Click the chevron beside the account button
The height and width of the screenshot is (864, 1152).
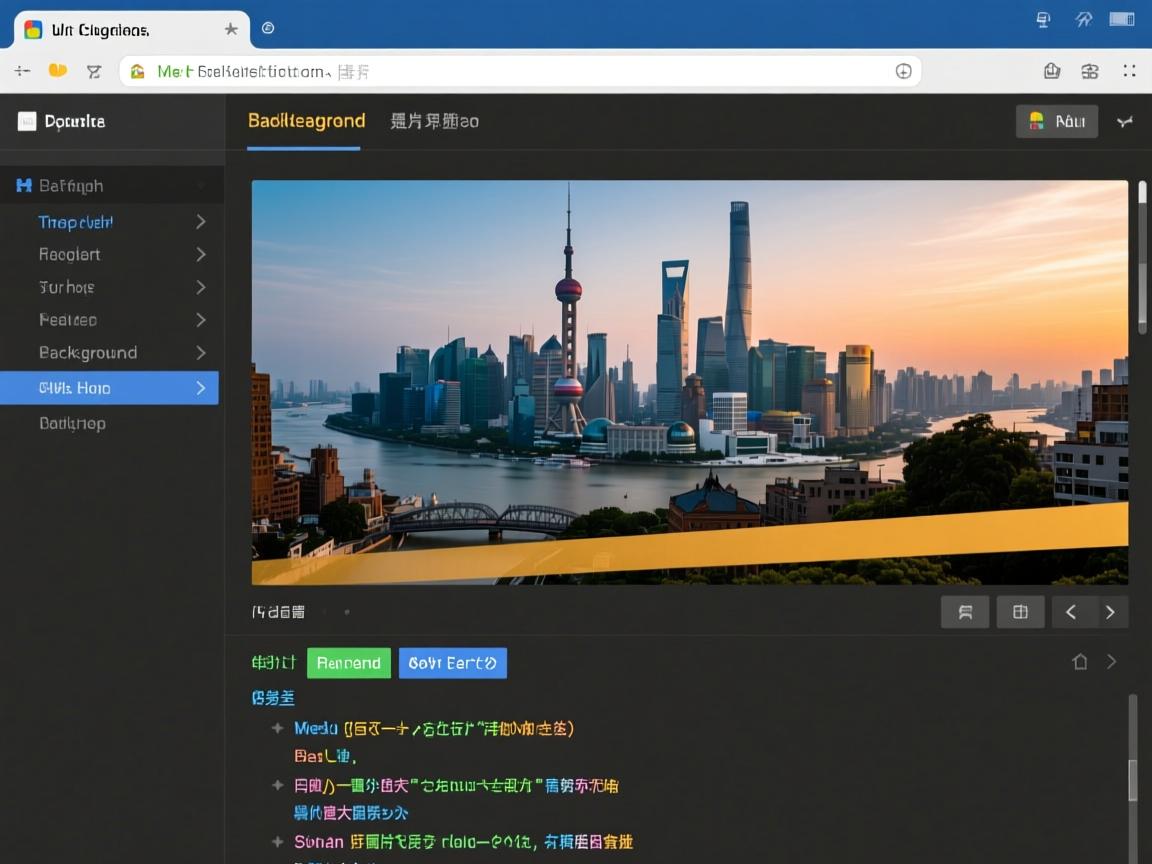1125,121
